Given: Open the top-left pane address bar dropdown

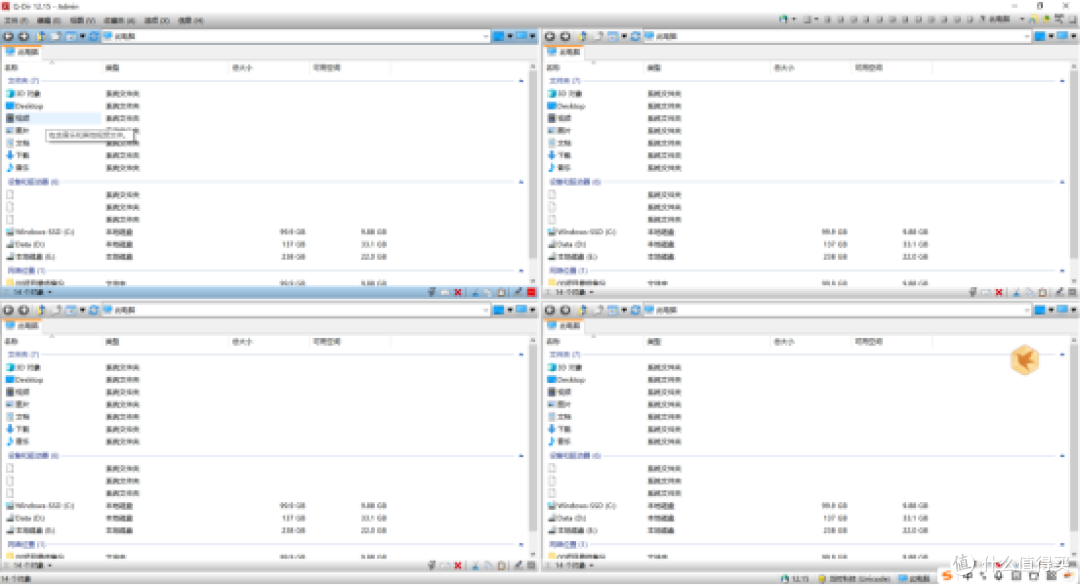Looking at the screenshot, I should pyautogui.click(x=486, y=36).
